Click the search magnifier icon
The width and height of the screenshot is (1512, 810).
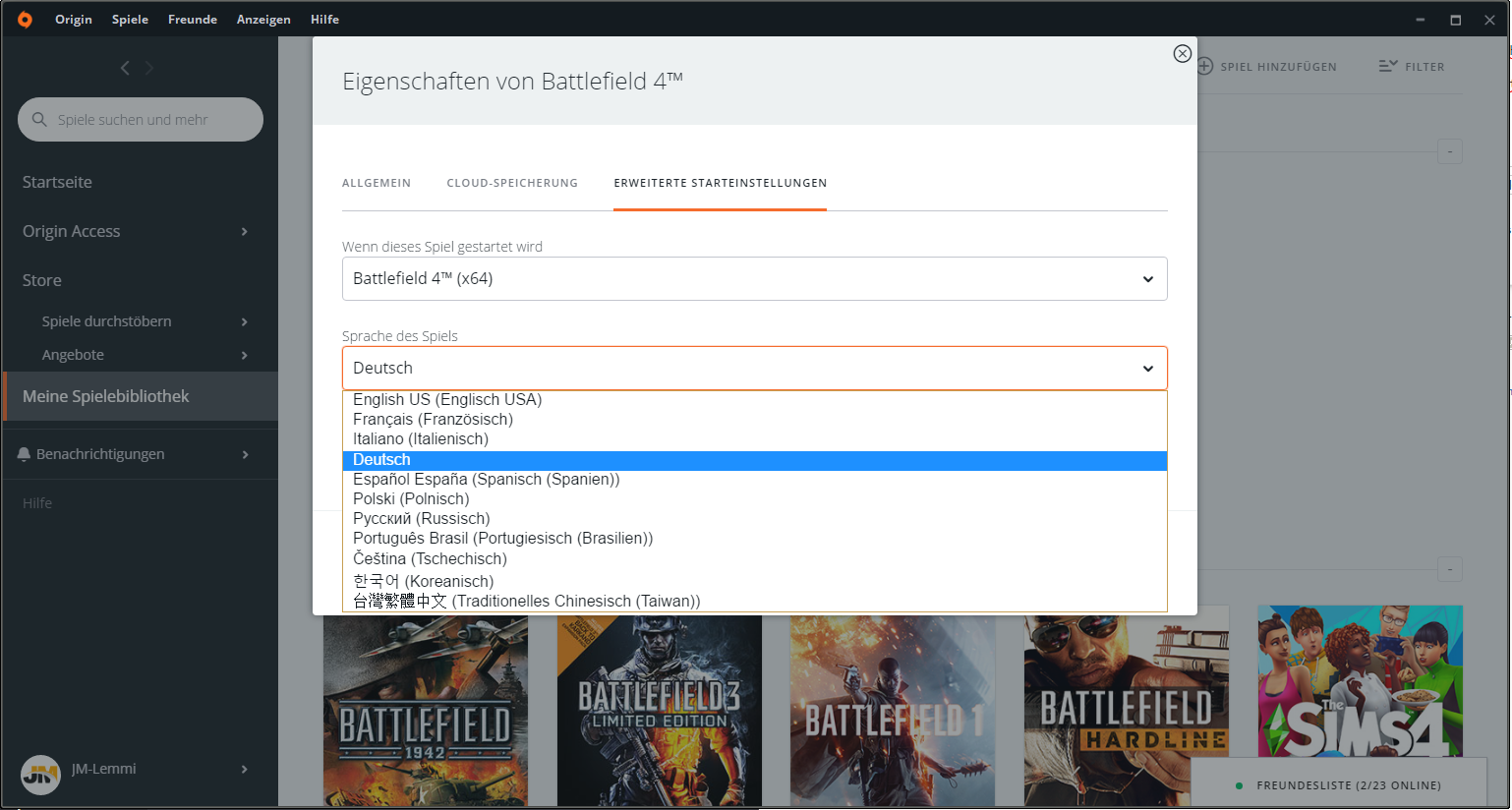pos(39,120)
